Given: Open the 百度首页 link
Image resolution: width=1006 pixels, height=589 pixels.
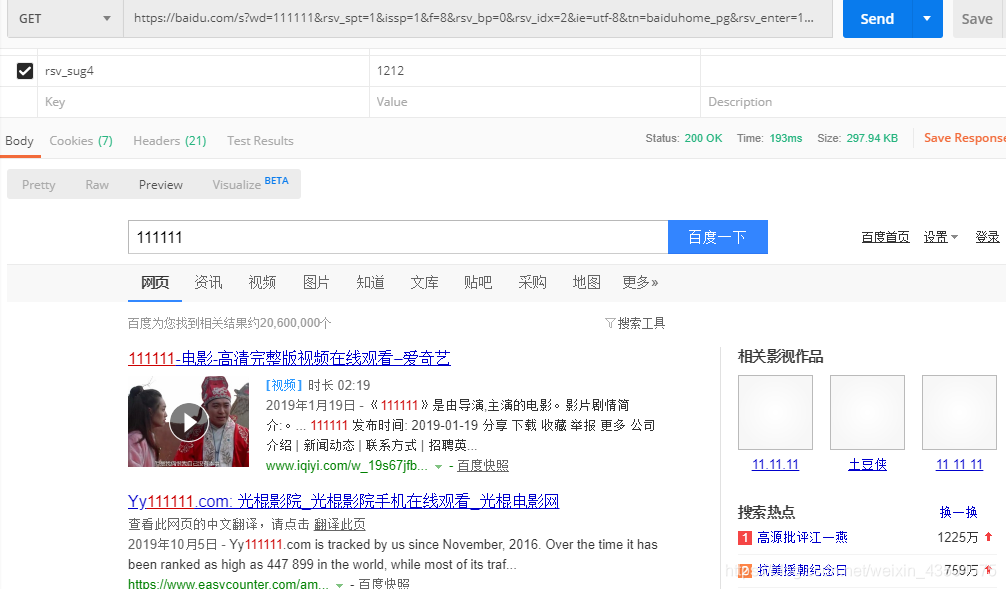Looking at the screenshot, I should click(x=885, y=237).
